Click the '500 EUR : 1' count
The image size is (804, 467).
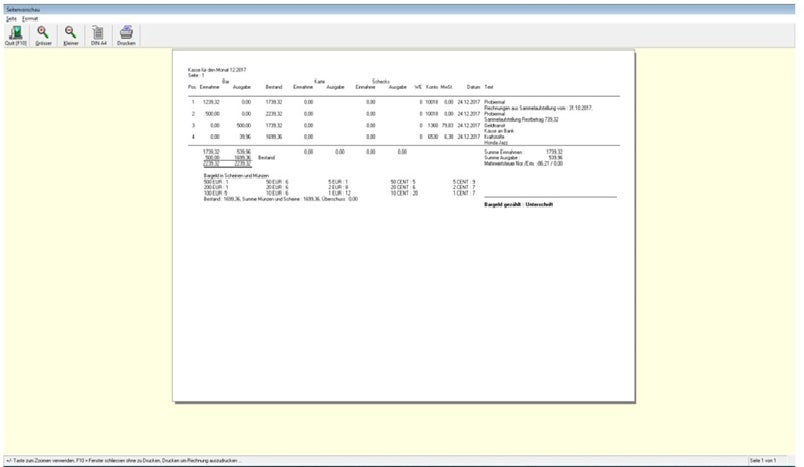(x=216, y=182)
